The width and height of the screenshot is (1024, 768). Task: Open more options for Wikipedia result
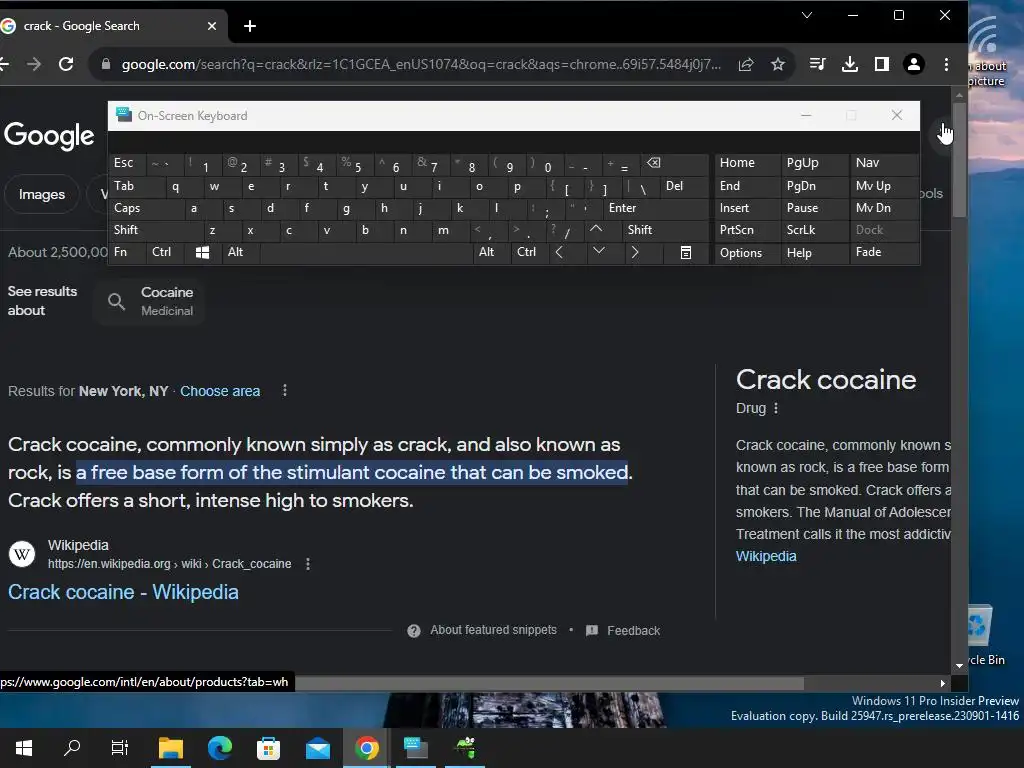coord(308,564)
